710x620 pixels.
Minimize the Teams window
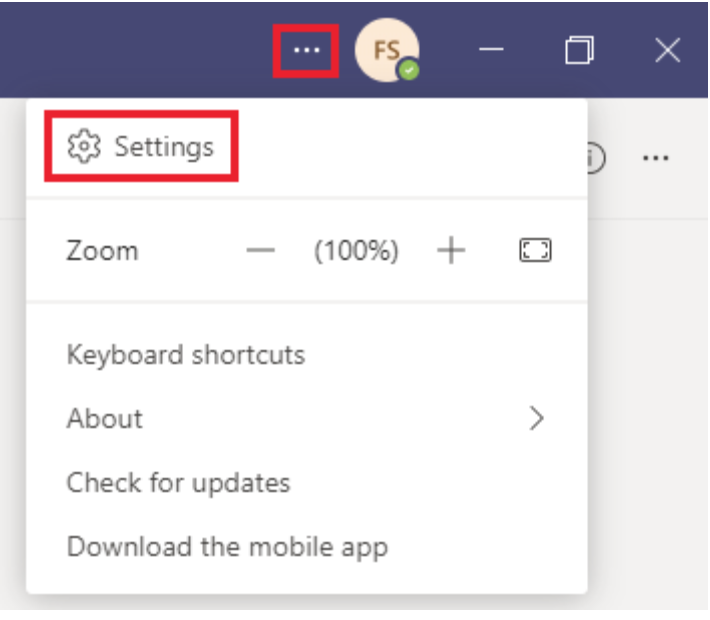tap(491, 49)
